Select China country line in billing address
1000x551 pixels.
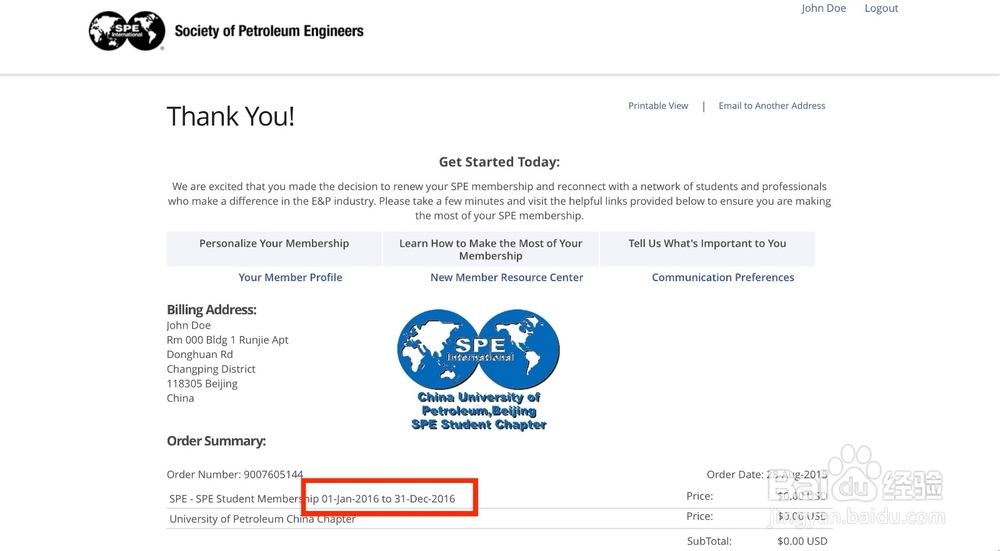click(180, 399)
